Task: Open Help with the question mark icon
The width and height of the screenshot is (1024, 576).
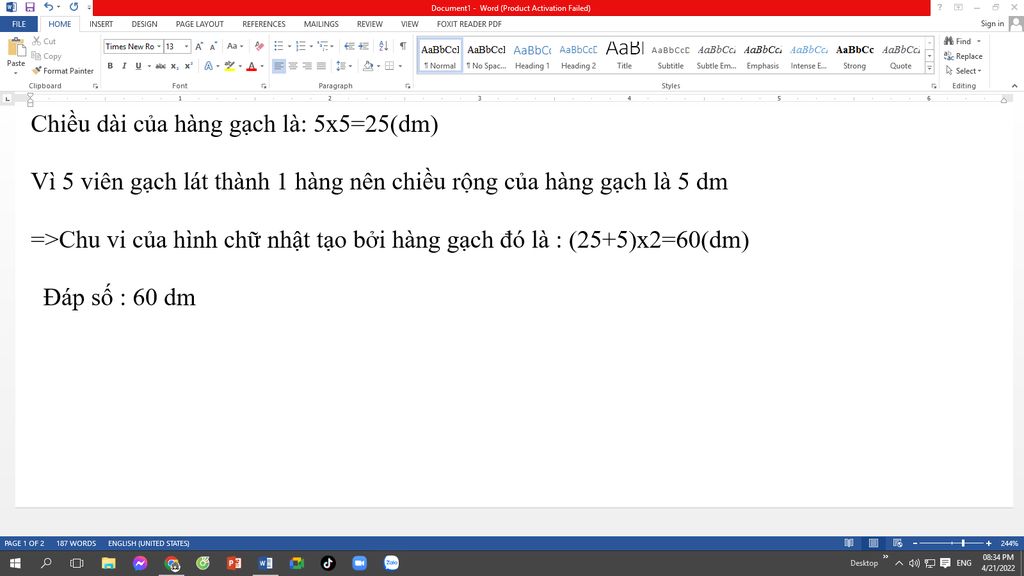Action: coord(940,7)
